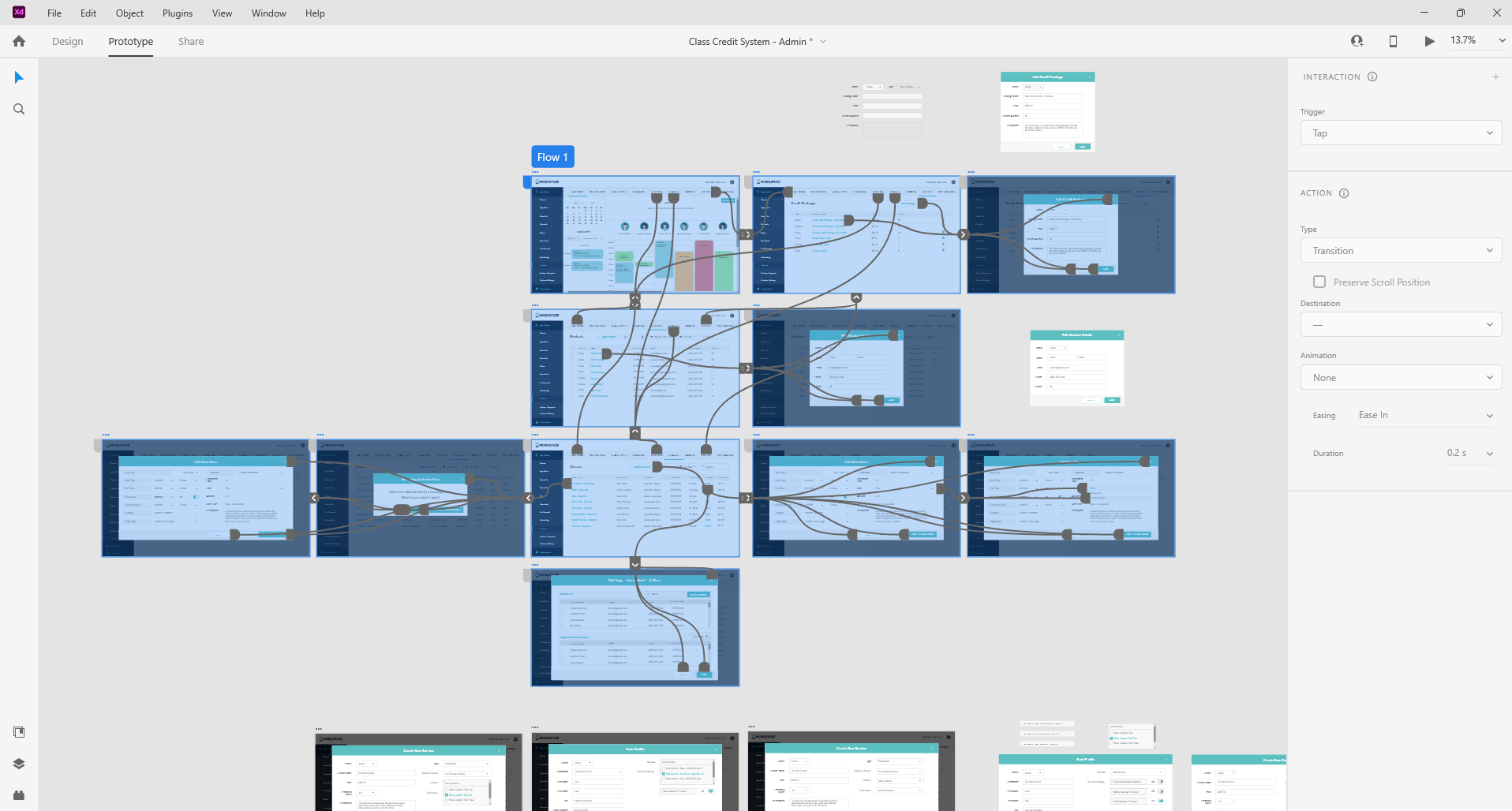Choose the Select arrow tool
The width and height of the screenshot is (1512, 811).
pos(19,77)
